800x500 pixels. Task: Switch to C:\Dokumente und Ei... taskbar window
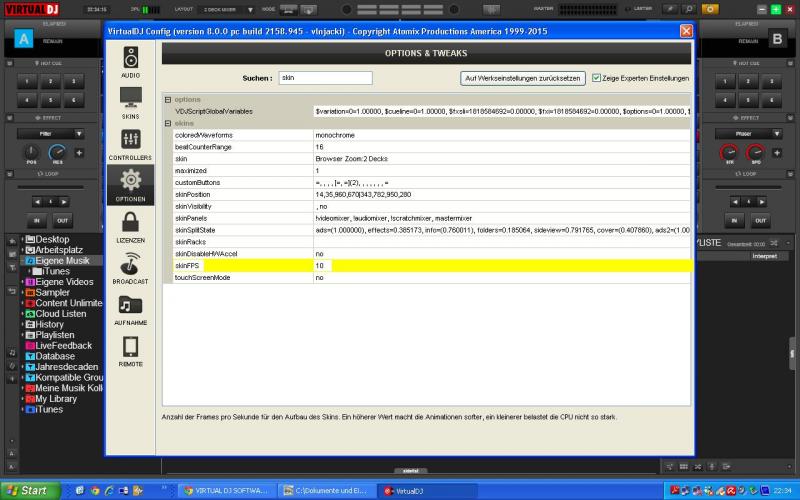327,491
